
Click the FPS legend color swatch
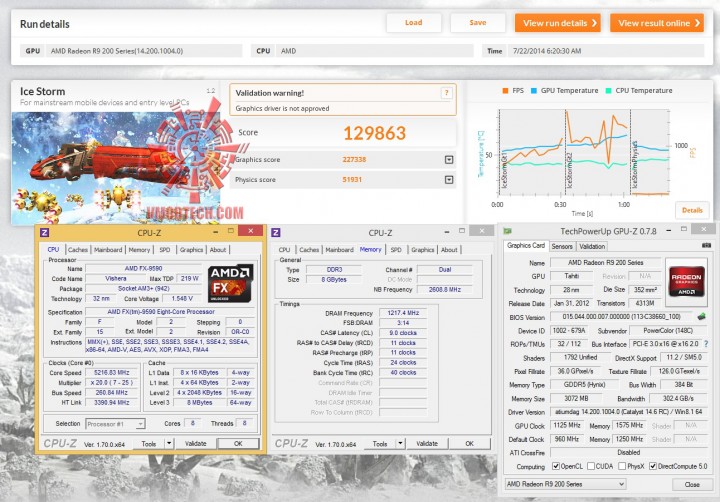tap(505, 91)
